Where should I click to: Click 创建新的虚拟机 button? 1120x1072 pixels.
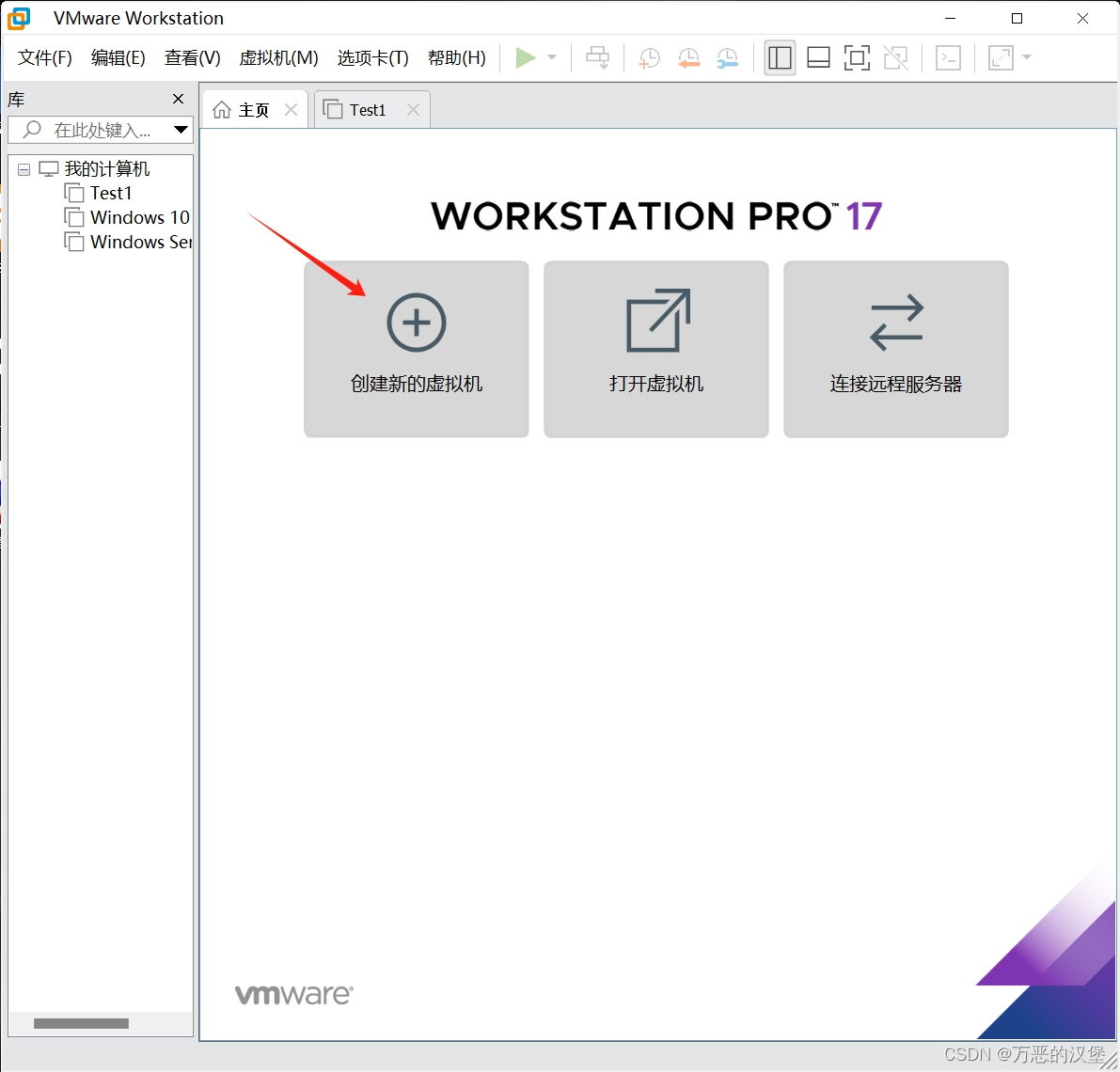[x=417, y=349]
